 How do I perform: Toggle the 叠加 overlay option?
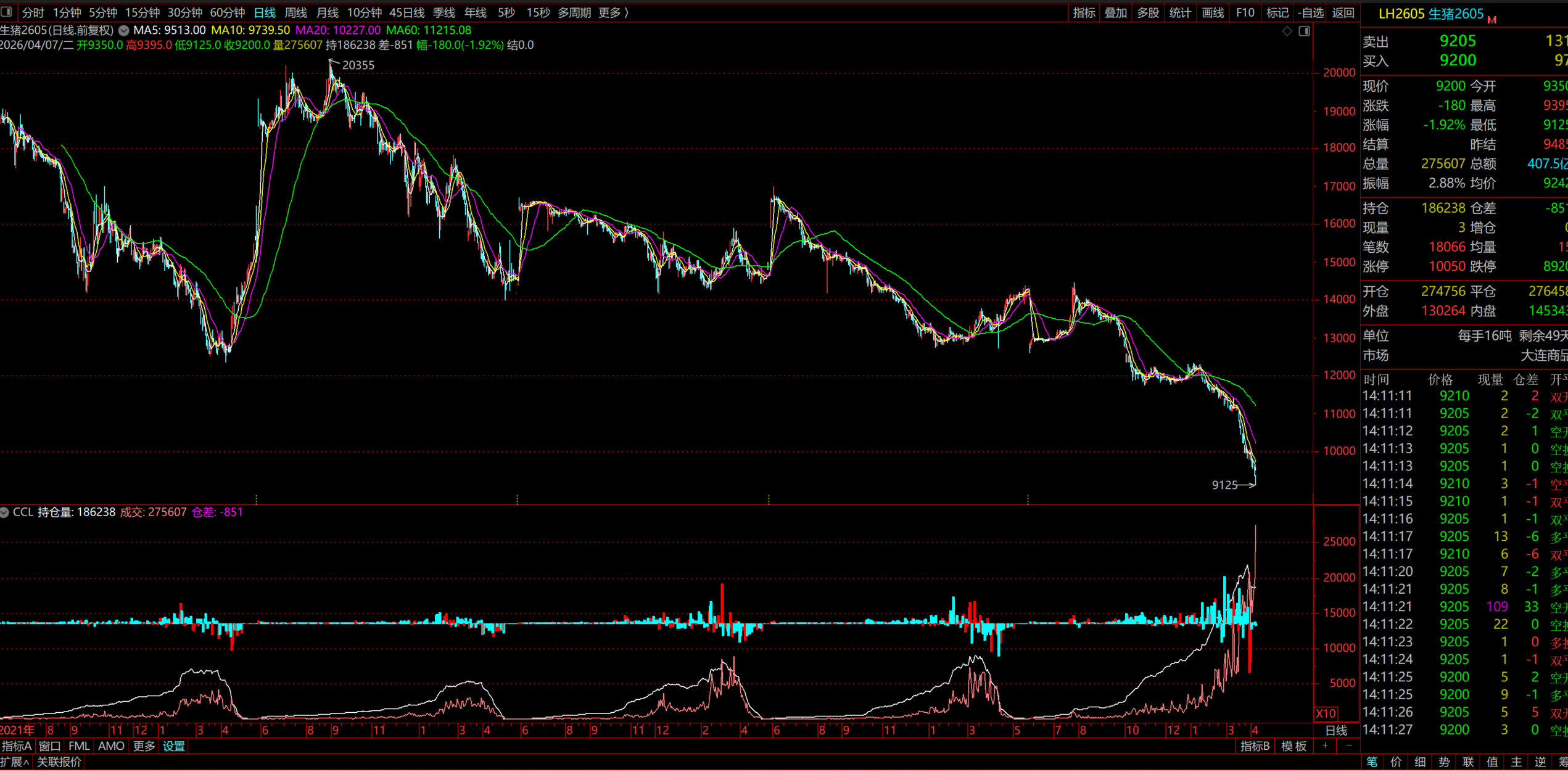[x=1115, y=12]
